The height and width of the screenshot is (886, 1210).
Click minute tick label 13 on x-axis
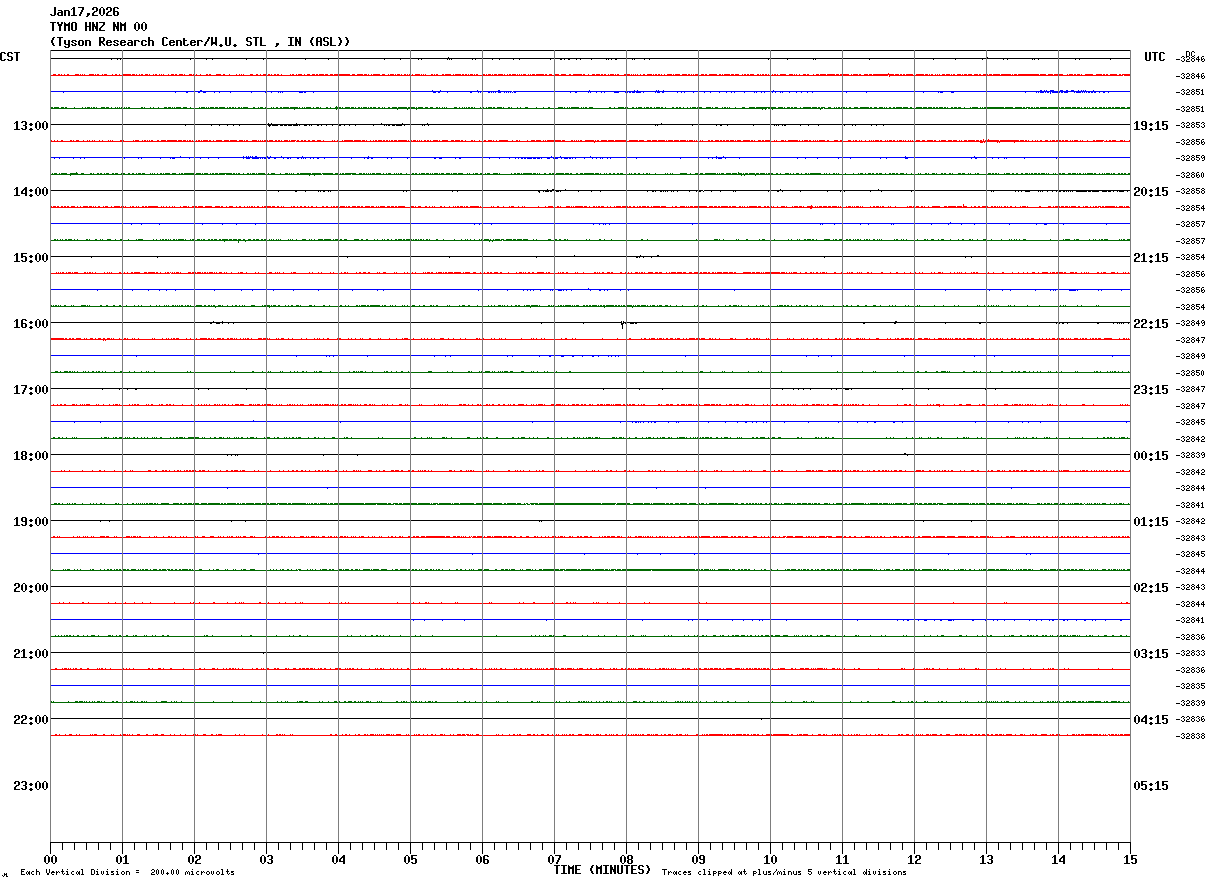986,860
